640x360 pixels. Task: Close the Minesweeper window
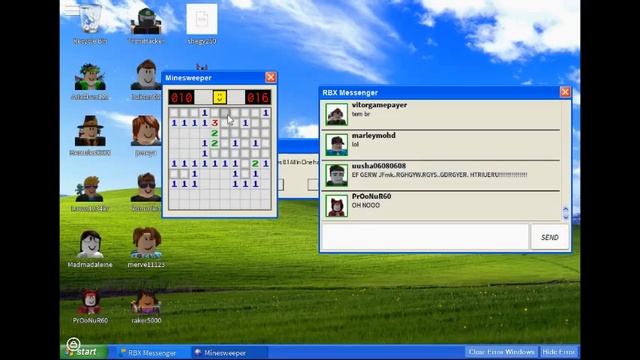(271, 78)
